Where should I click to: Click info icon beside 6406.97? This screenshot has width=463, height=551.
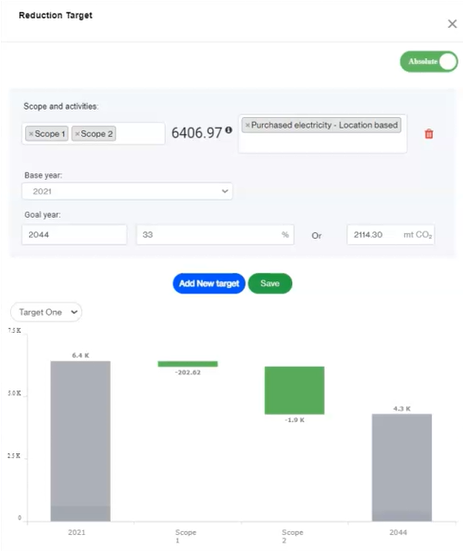click(x=229, y=130)
